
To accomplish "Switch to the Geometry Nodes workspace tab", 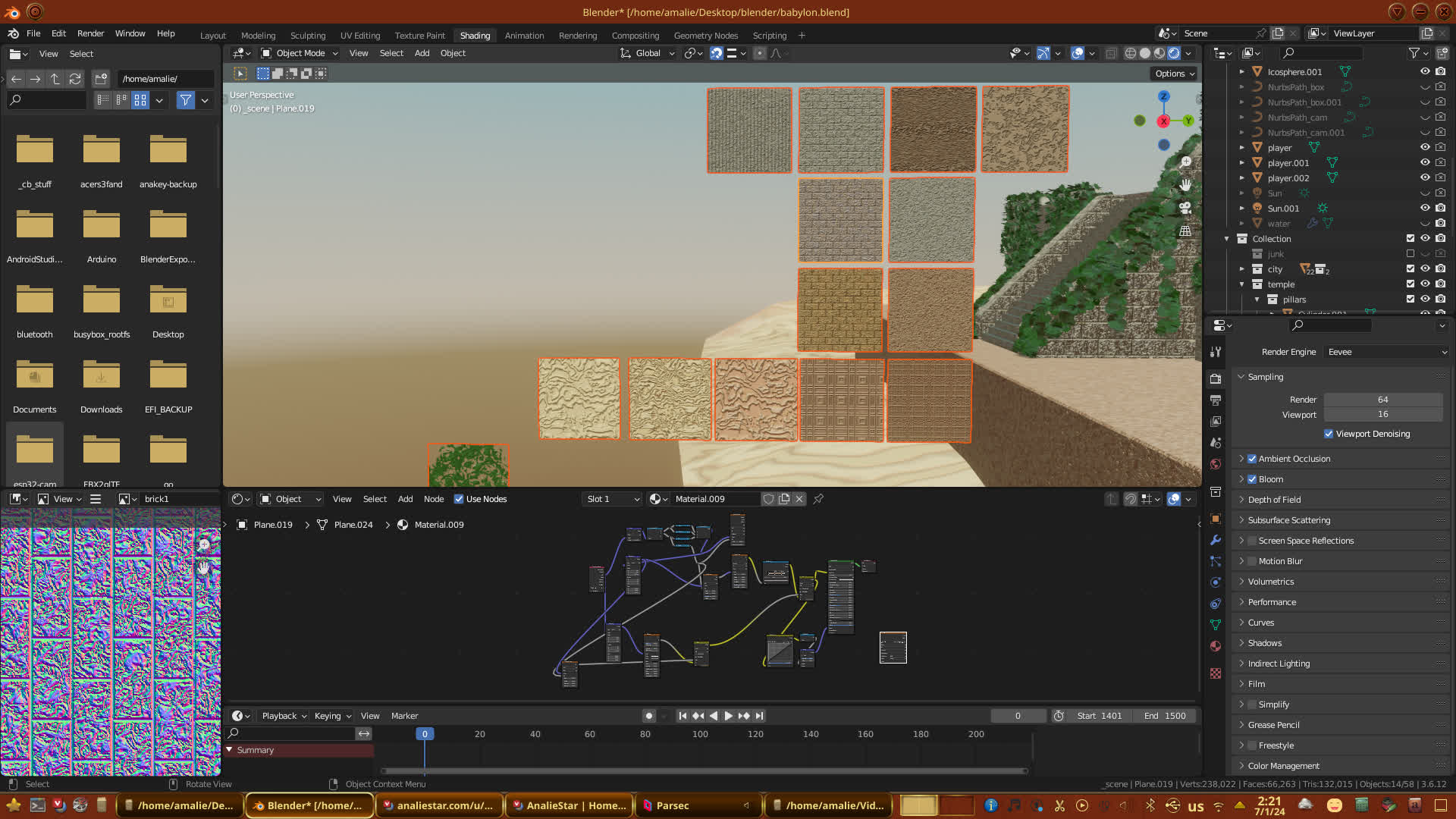I will (x=705, y=36).
